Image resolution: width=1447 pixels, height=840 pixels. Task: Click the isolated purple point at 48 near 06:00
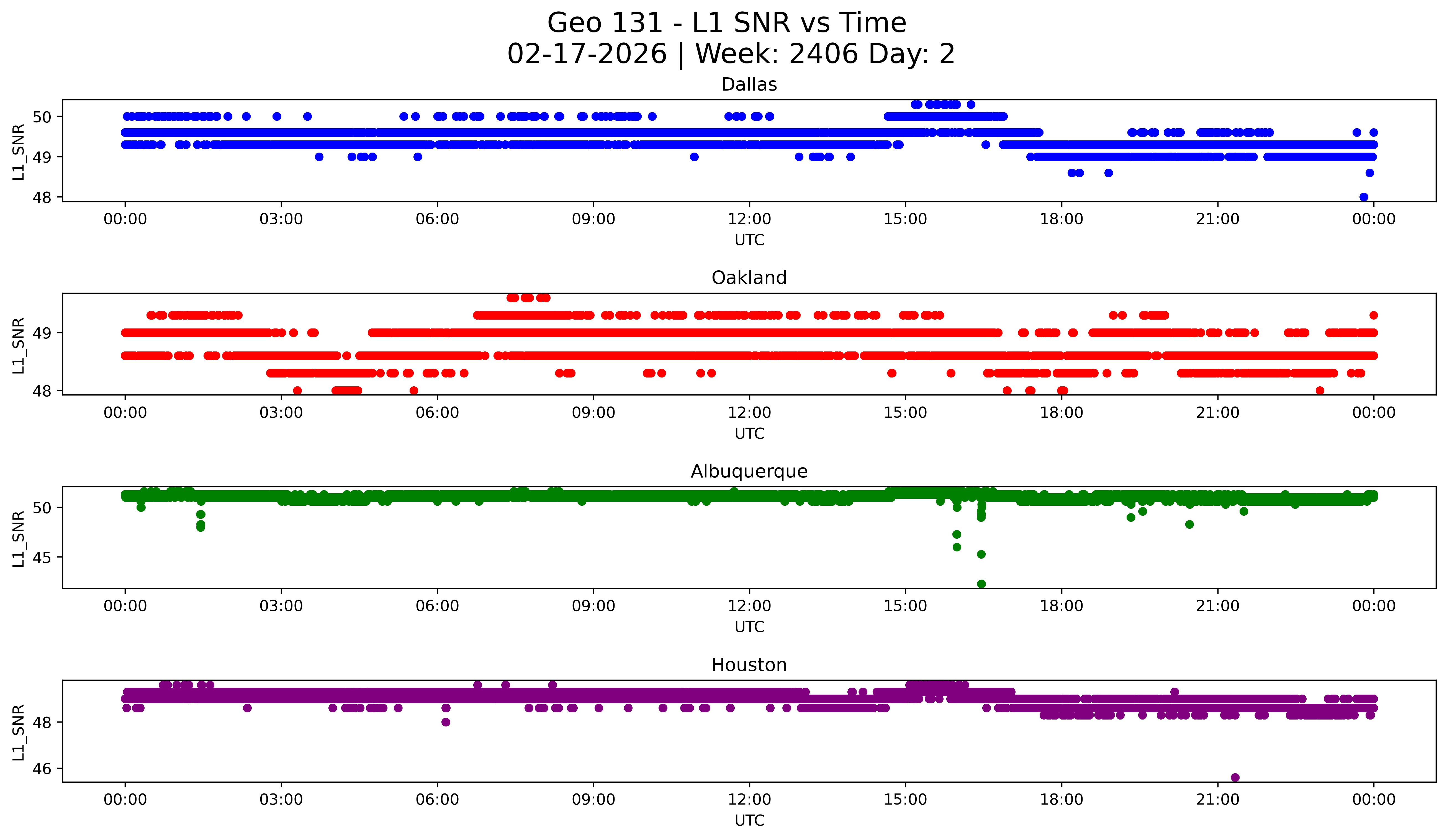446,722
